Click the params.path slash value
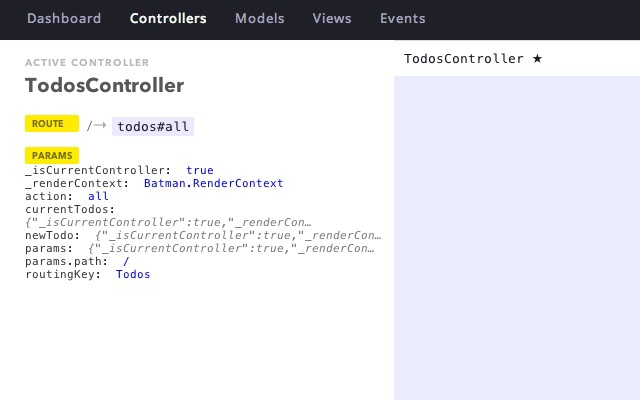 [126, 261]
